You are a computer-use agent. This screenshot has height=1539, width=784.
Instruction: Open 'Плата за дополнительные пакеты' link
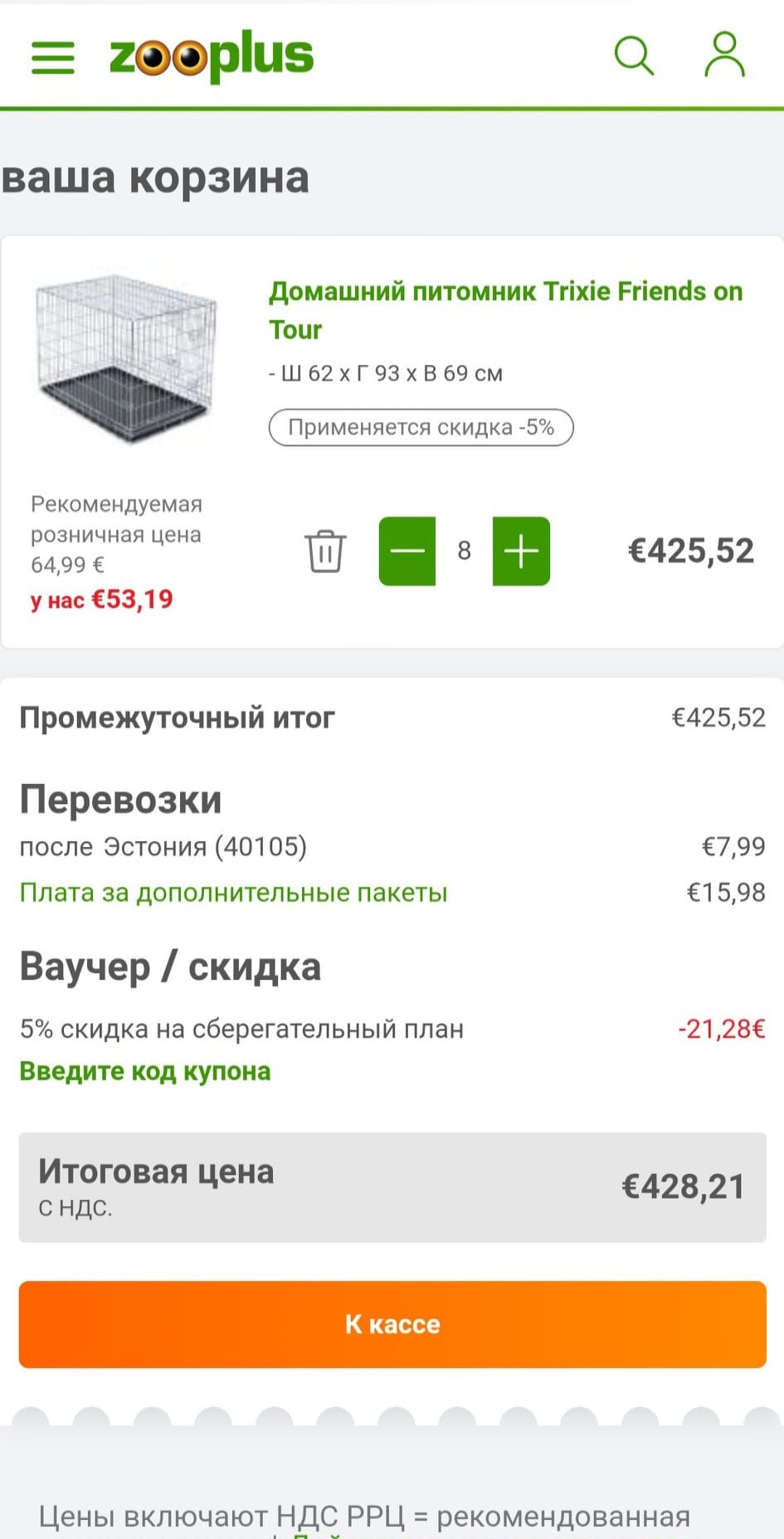tap(233, 893)
